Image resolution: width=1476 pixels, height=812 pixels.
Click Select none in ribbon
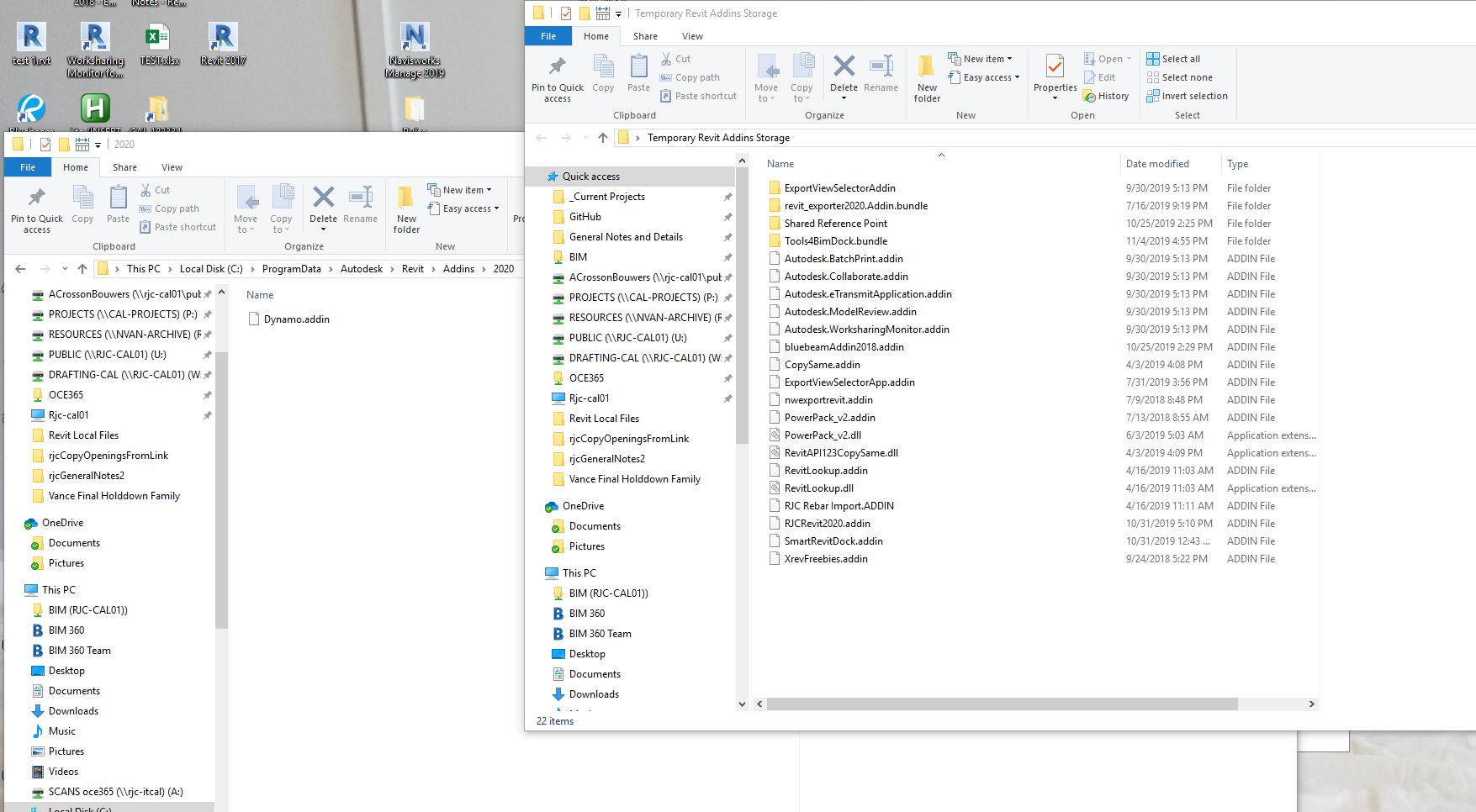pyautogui.click(x=1179, y=77)
